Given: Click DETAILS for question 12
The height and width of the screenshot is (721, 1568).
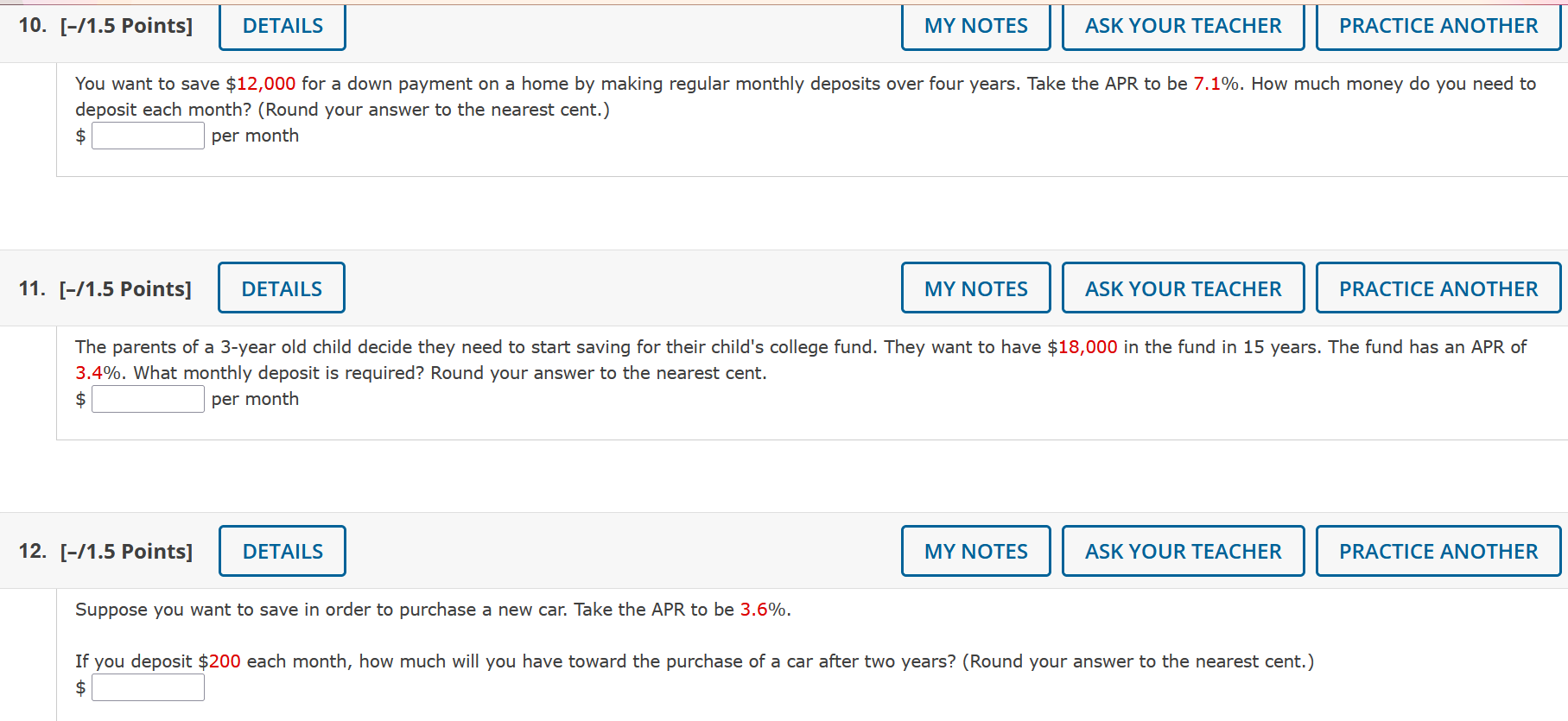Looking at the screenshot, I should [282, 550].
